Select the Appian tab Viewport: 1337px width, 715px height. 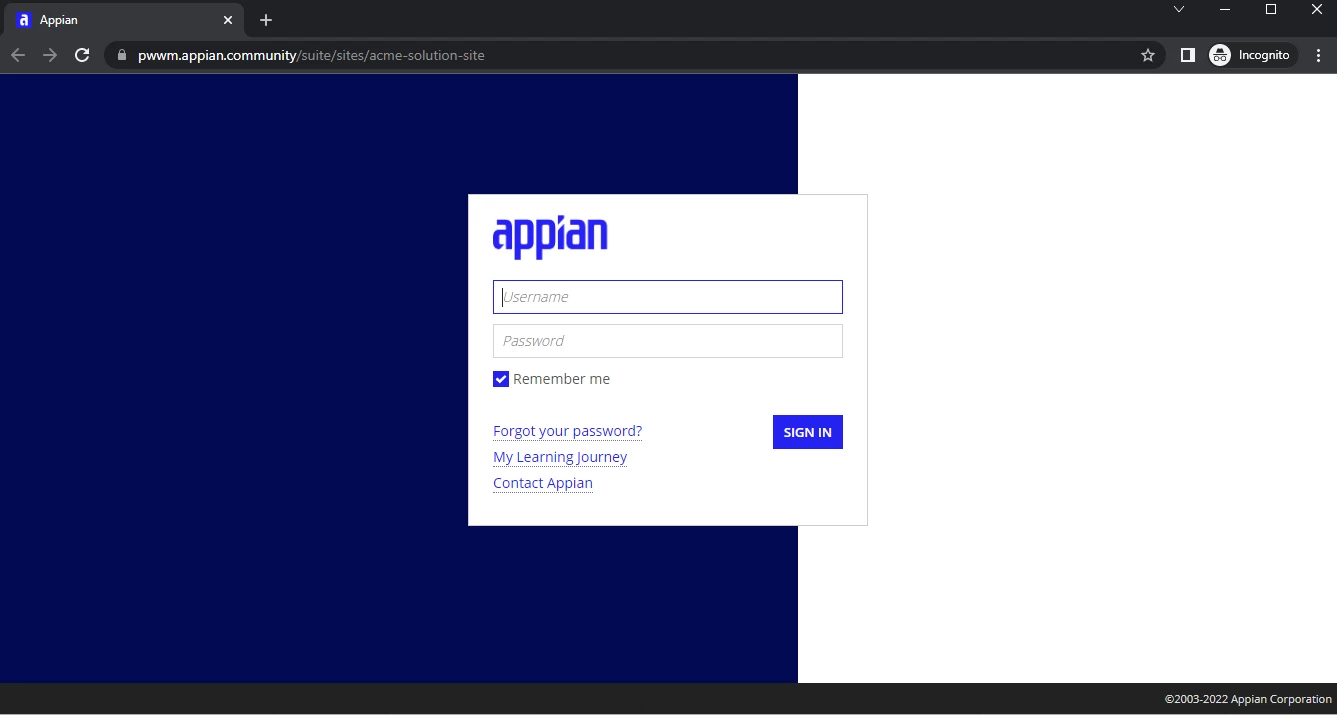pos(125,20)
